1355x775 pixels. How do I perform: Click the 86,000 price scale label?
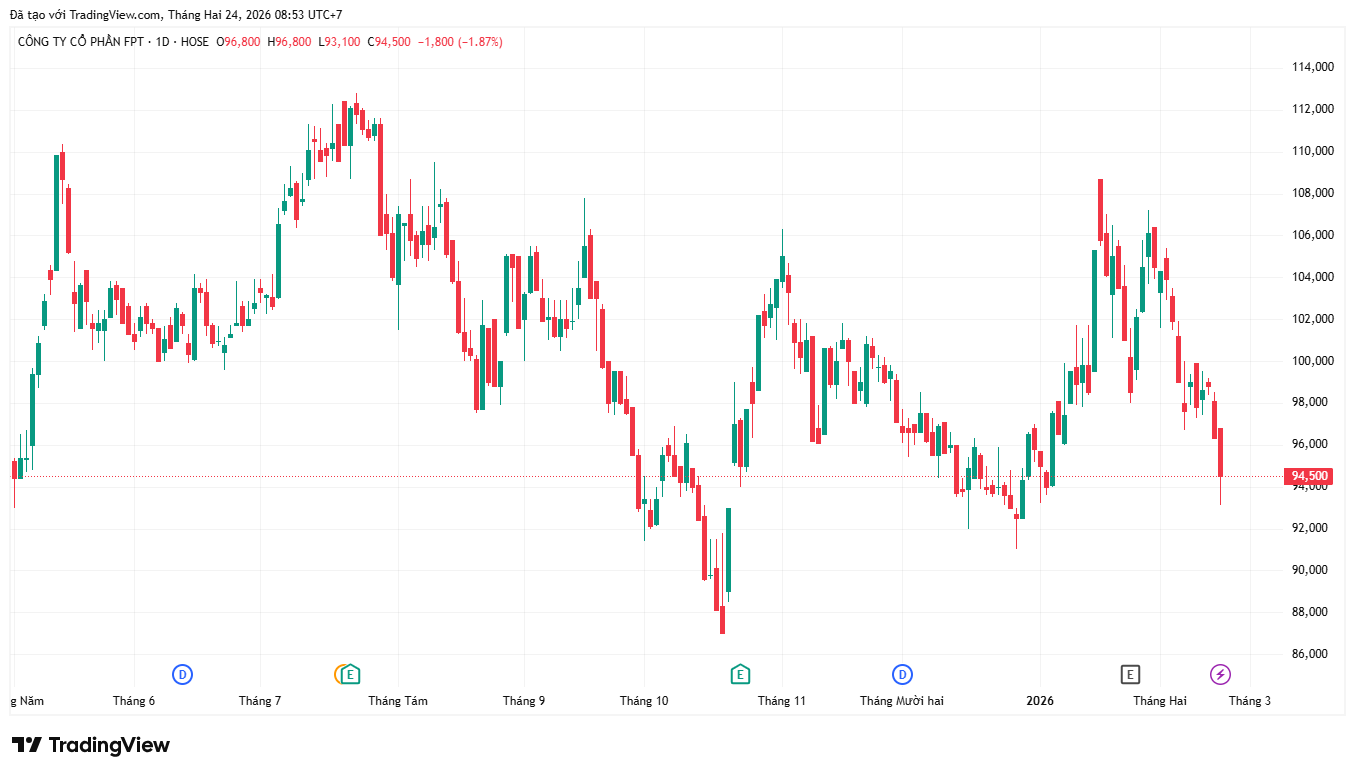(x=1312, y=654)
